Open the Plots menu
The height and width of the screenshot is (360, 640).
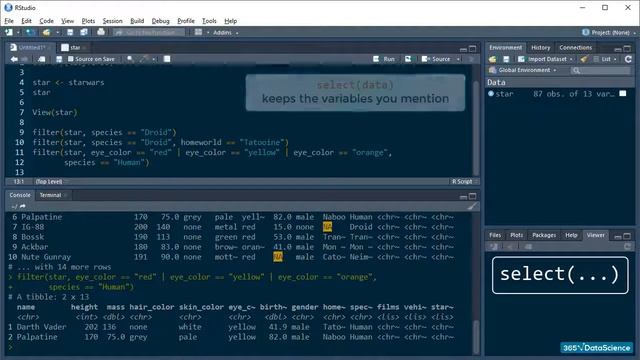[x=88, y=21]
